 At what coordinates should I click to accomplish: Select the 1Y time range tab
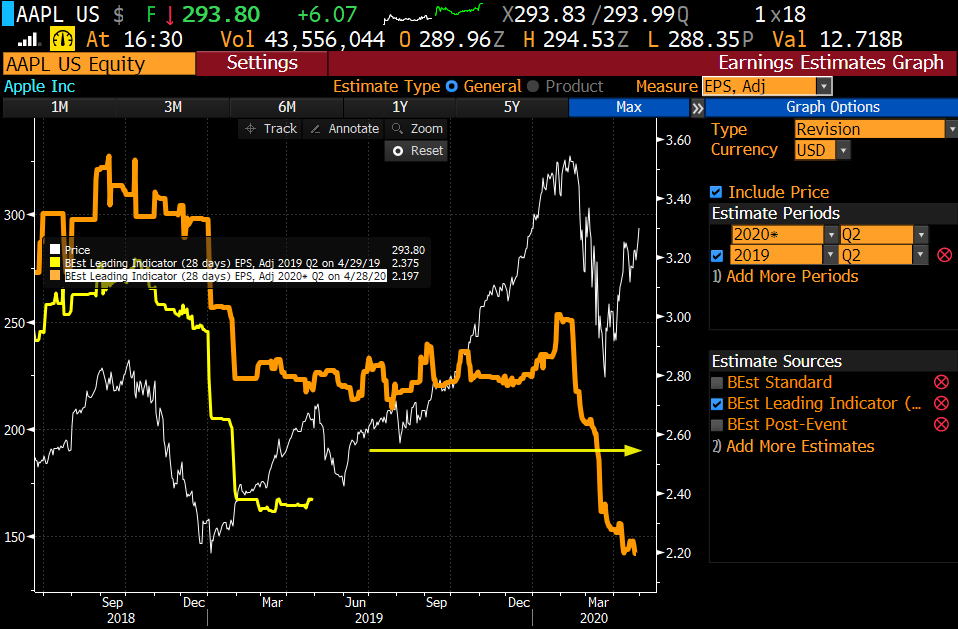(x=400, y=107)
